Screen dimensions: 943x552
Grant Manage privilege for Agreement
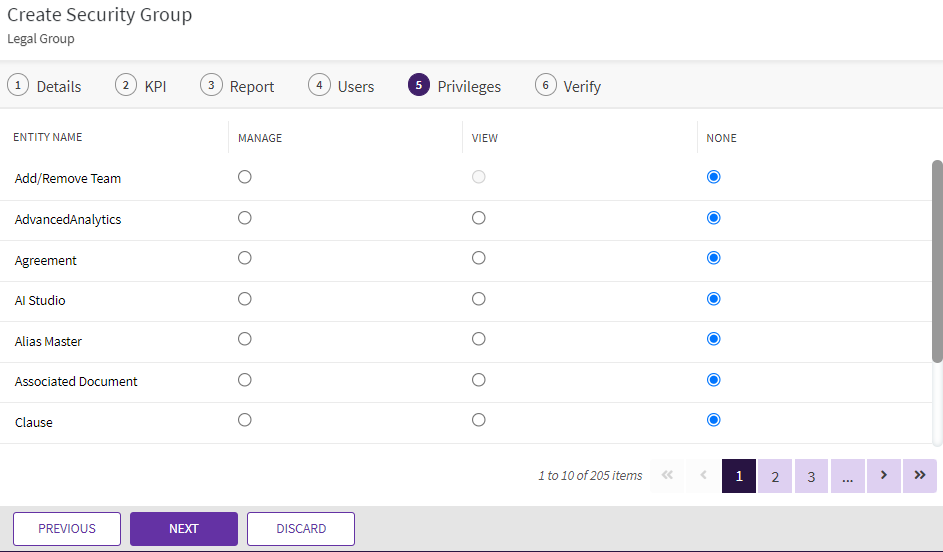(245, 258)
